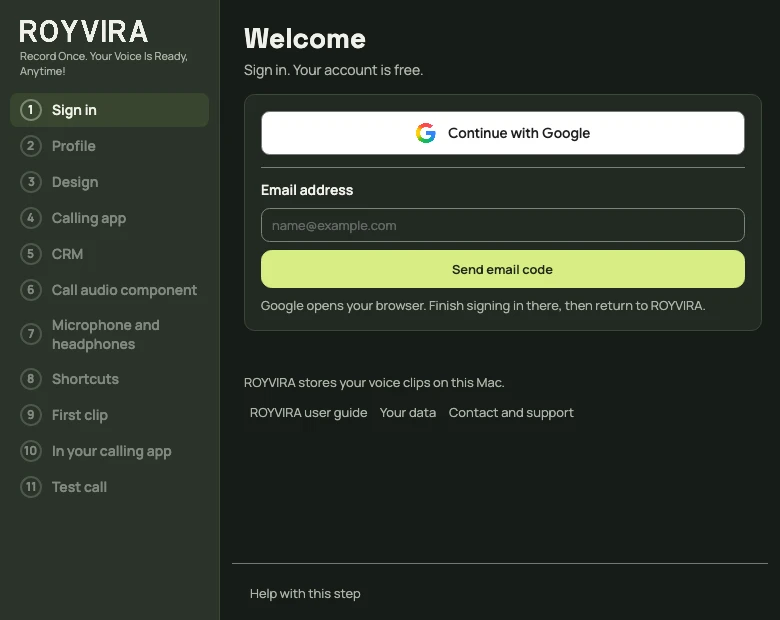Open the Calling app step
780x620 pixels.
point(109,218)
